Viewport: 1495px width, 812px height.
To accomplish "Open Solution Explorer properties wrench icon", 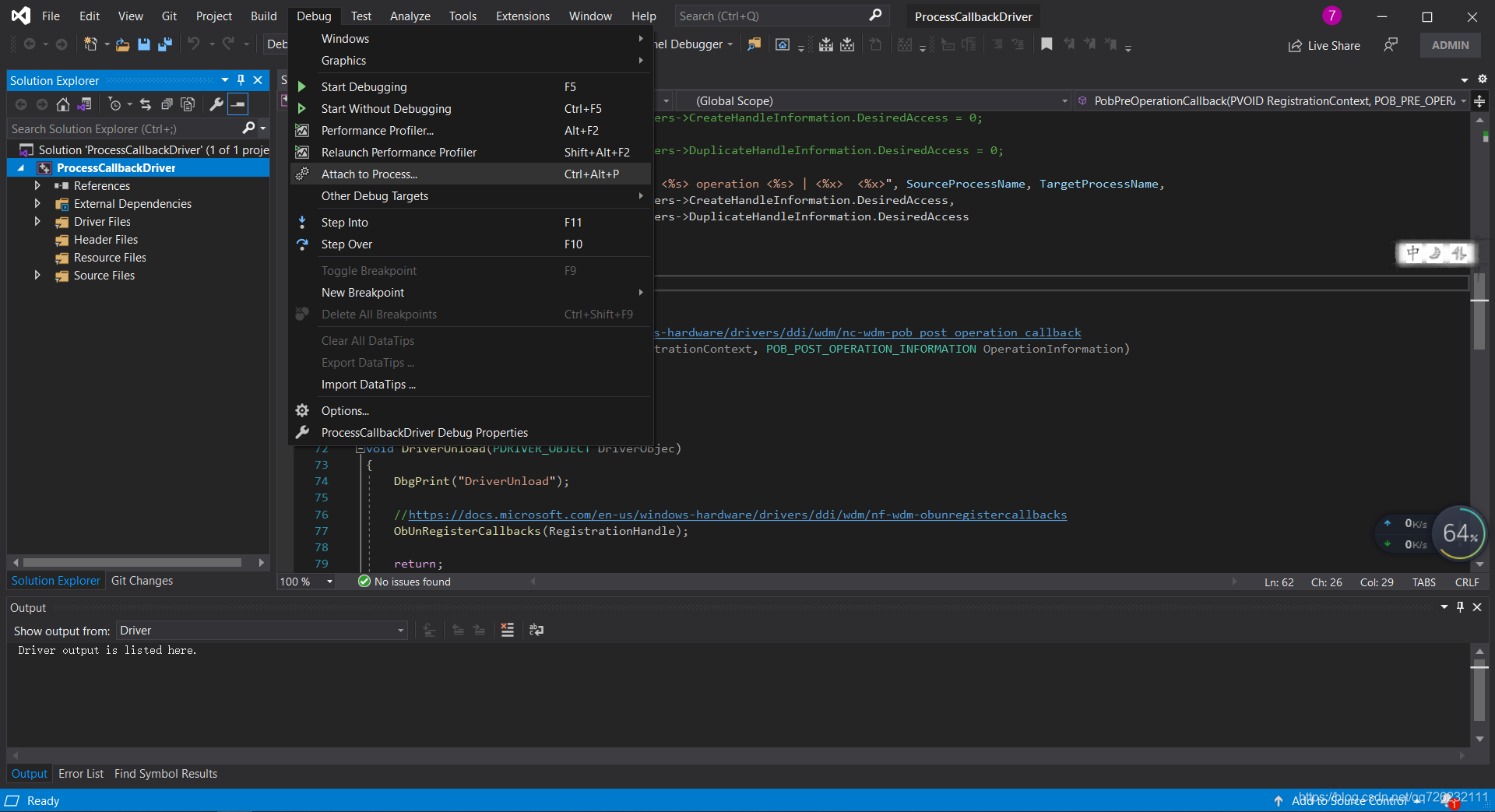I will pos(216,104).
